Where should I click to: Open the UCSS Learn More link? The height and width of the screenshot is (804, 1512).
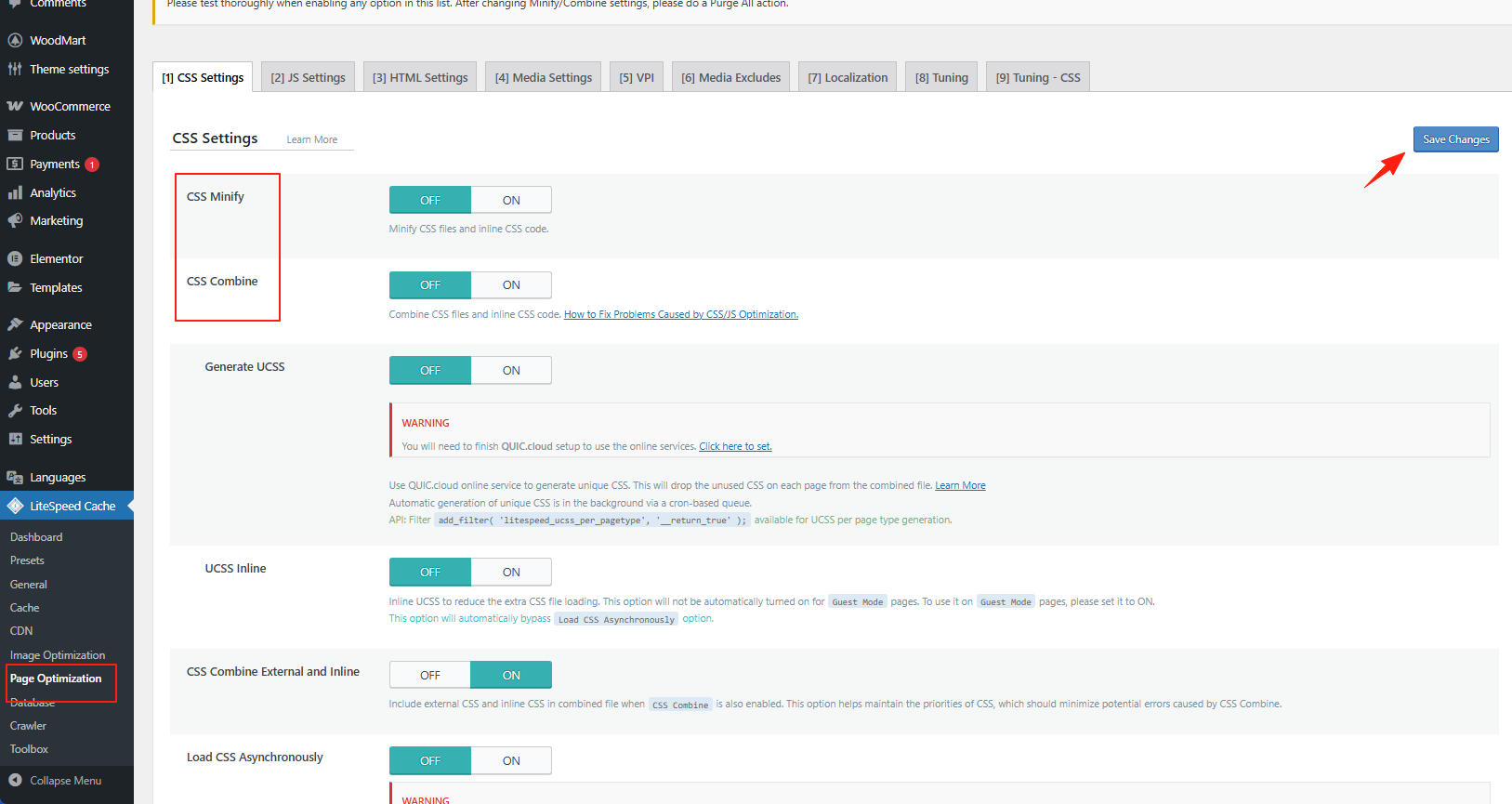[960, 485]
